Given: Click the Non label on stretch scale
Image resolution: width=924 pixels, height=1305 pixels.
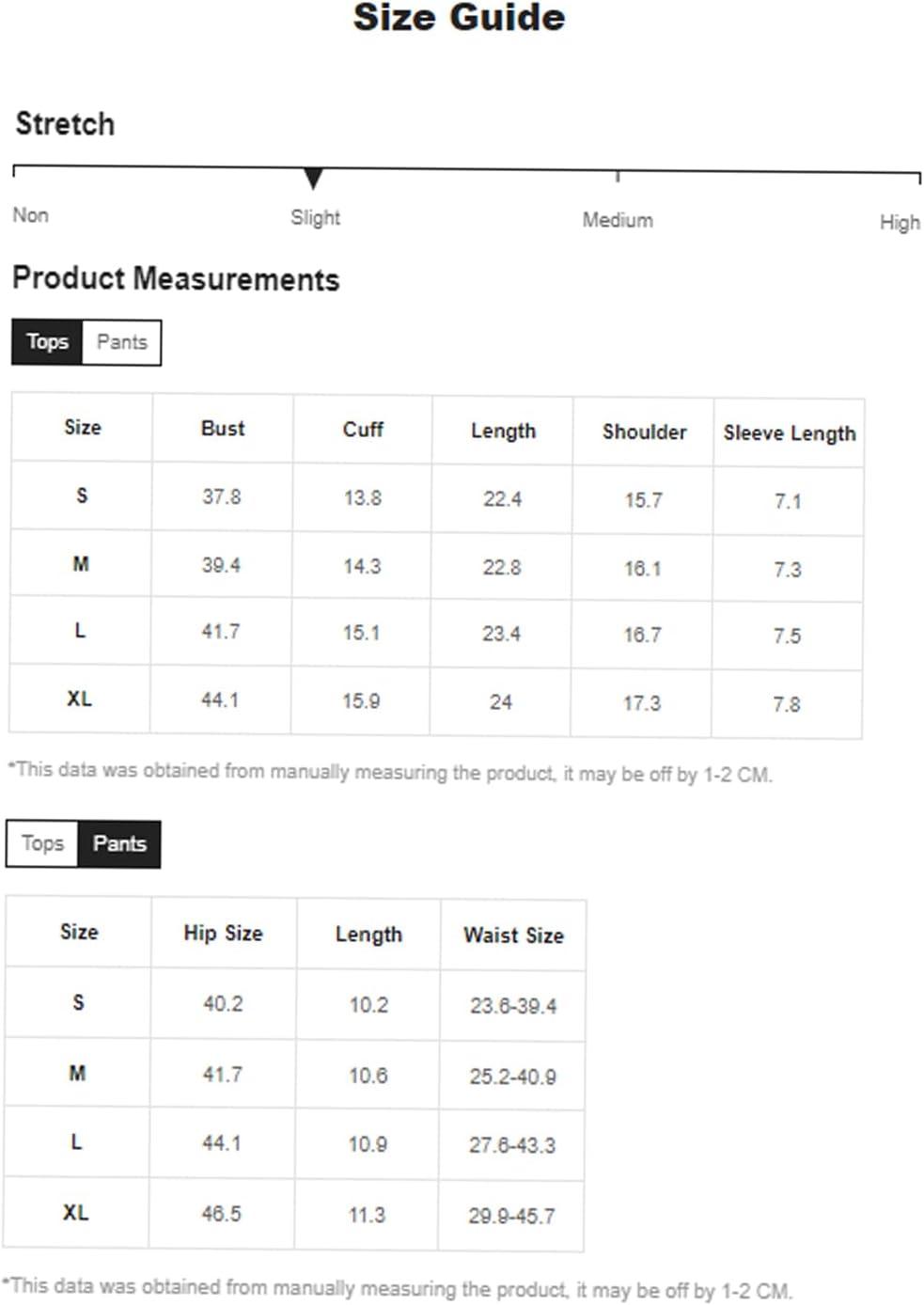Looking at the screenshot, I should (30, 215).
